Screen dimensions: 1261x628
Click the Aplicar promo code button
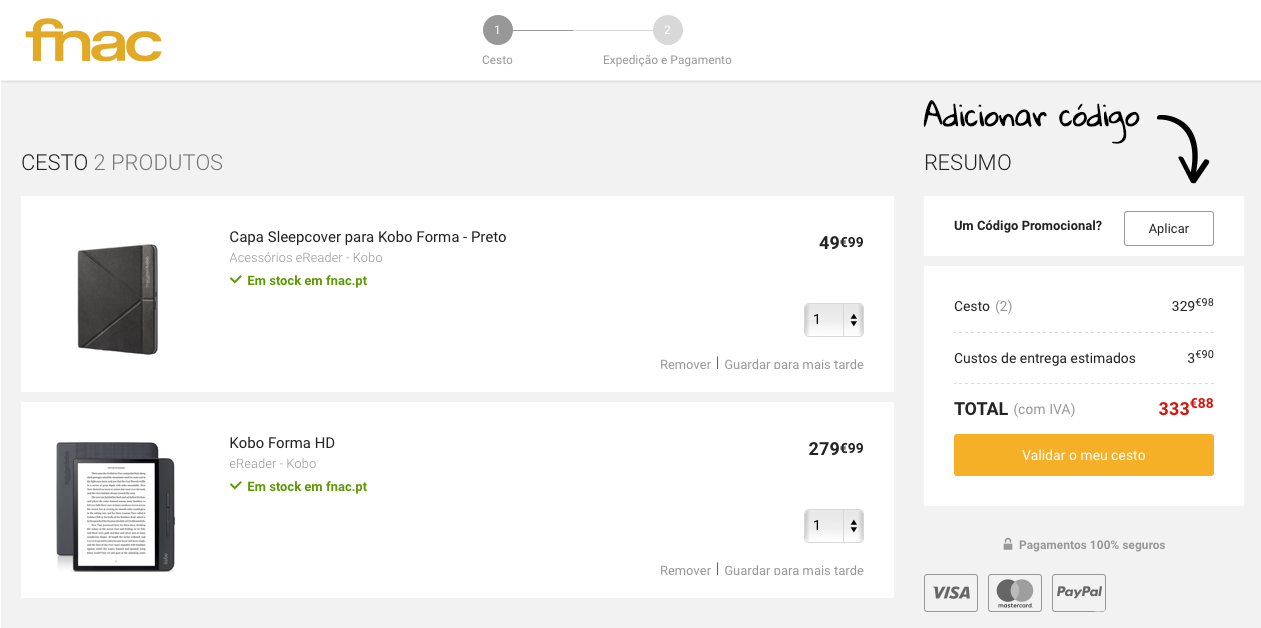point(1168,228)
